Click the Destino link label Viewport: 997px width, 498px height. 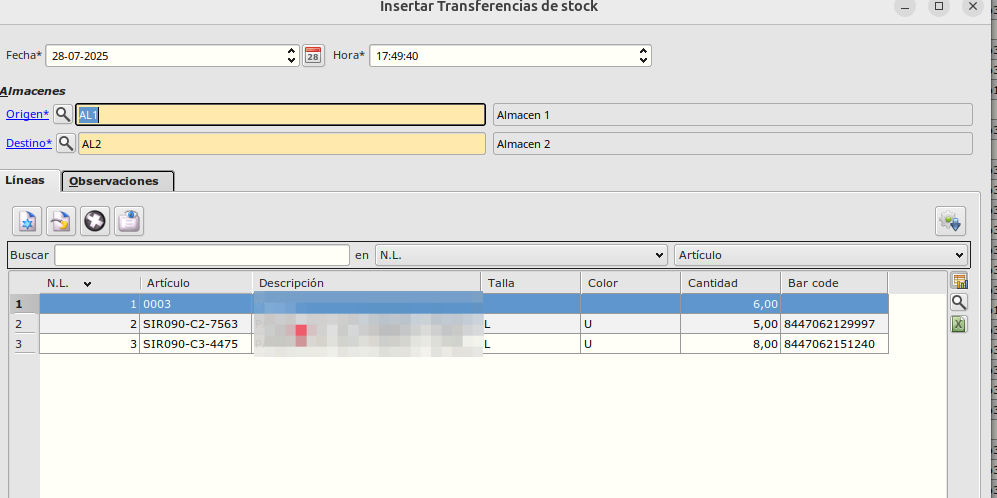28,144
